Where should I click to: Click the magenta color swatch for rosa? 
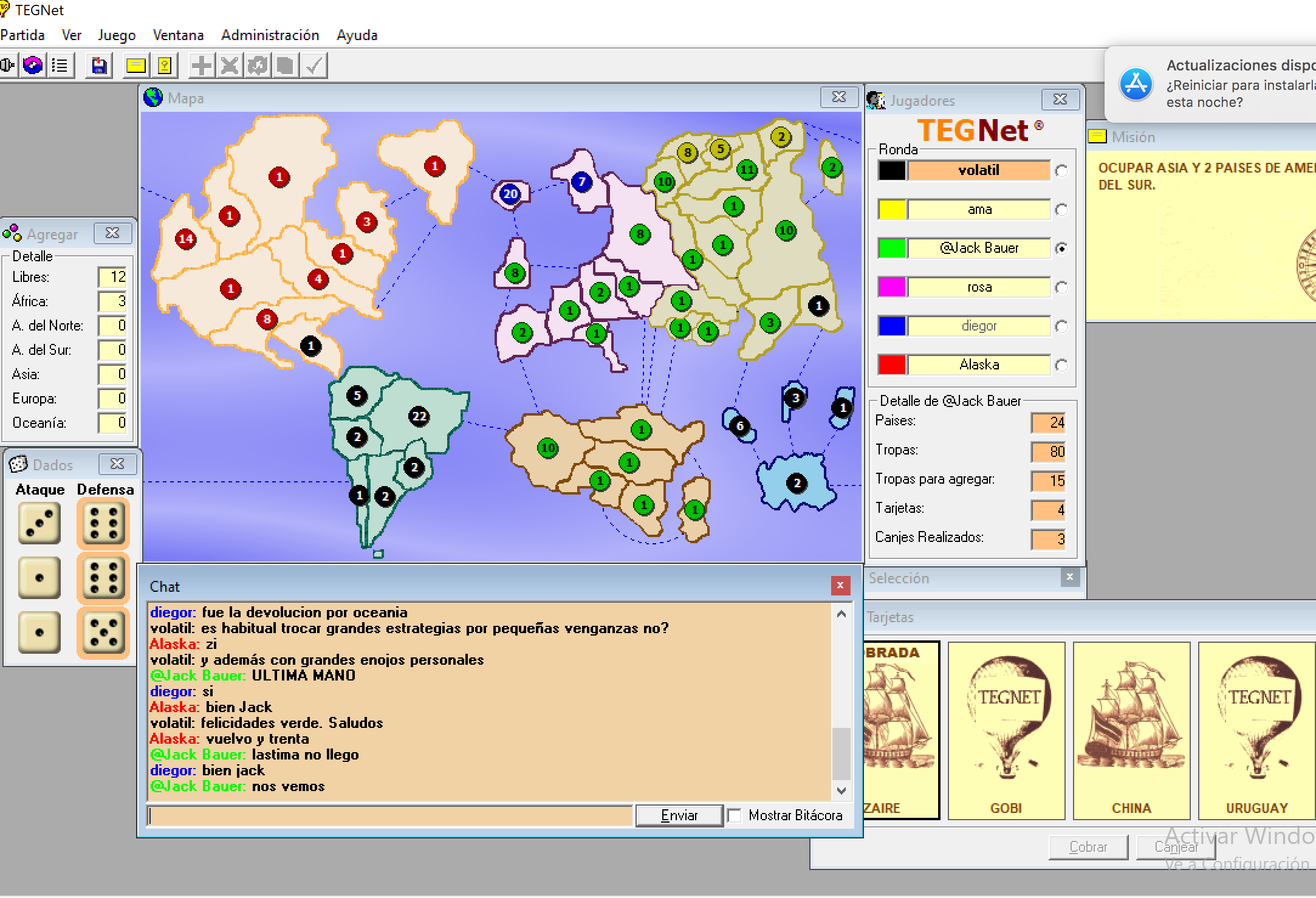892,287
